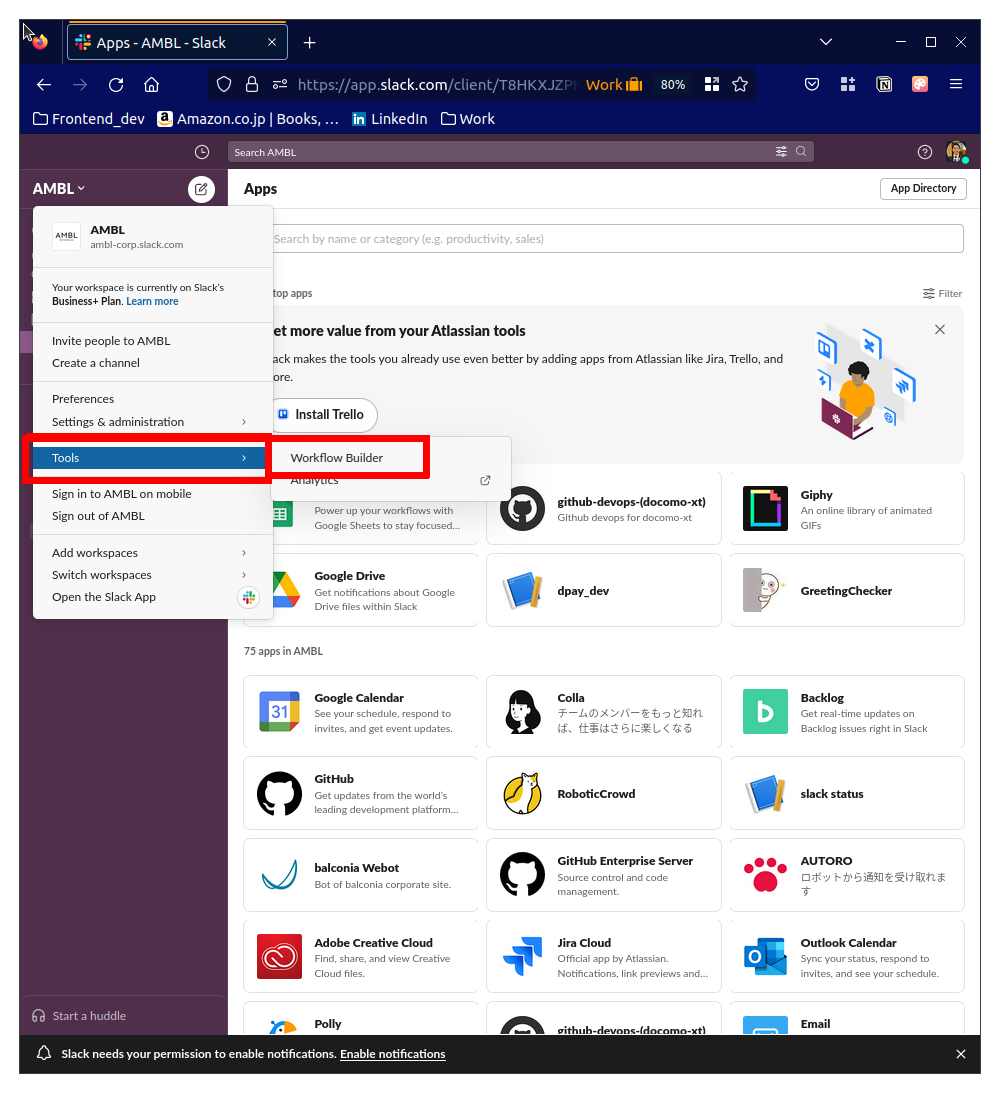
Task: Open the Backlog app icon
Action: 765,712
